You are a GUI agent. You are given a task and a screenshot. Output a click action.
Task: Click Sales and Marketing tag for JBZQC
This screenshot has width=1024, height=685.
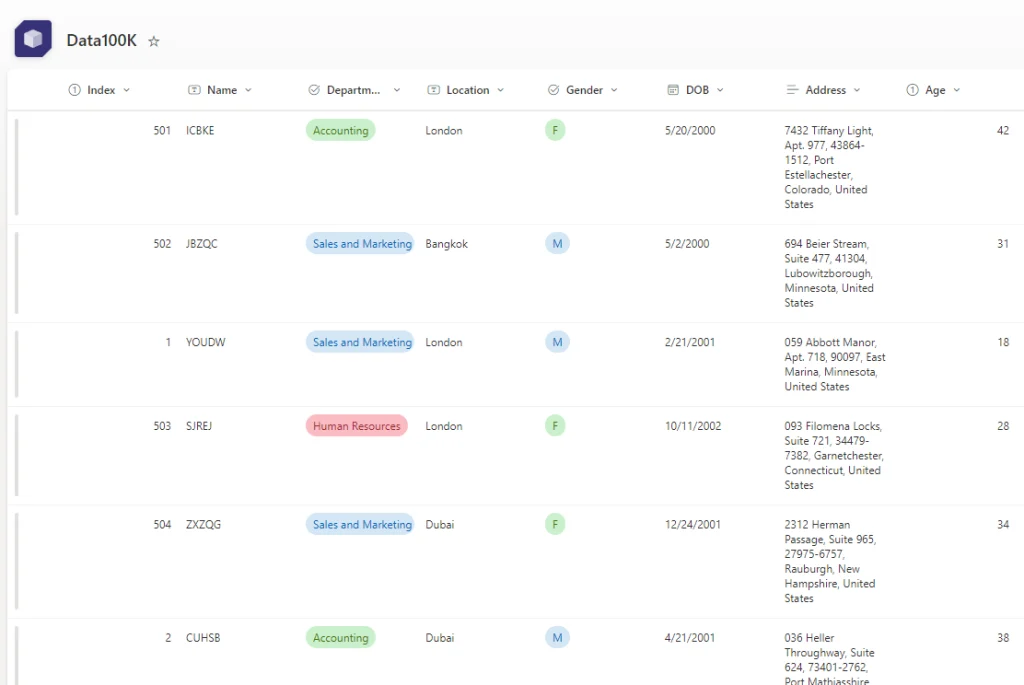click(x=360, y=244)
